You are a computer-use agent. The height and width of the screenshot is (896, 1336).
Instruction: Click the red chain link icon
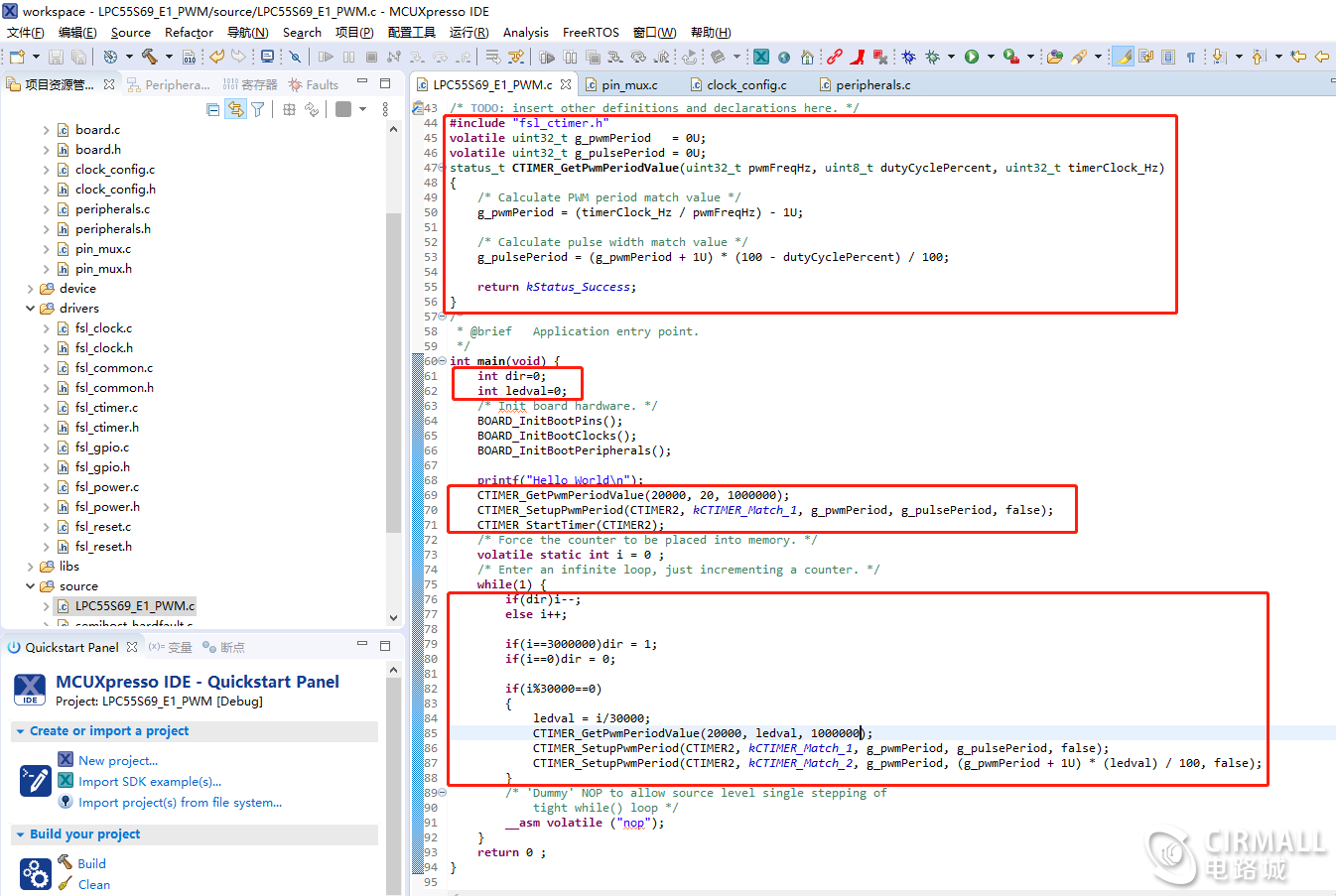click(x=835, y=57)
